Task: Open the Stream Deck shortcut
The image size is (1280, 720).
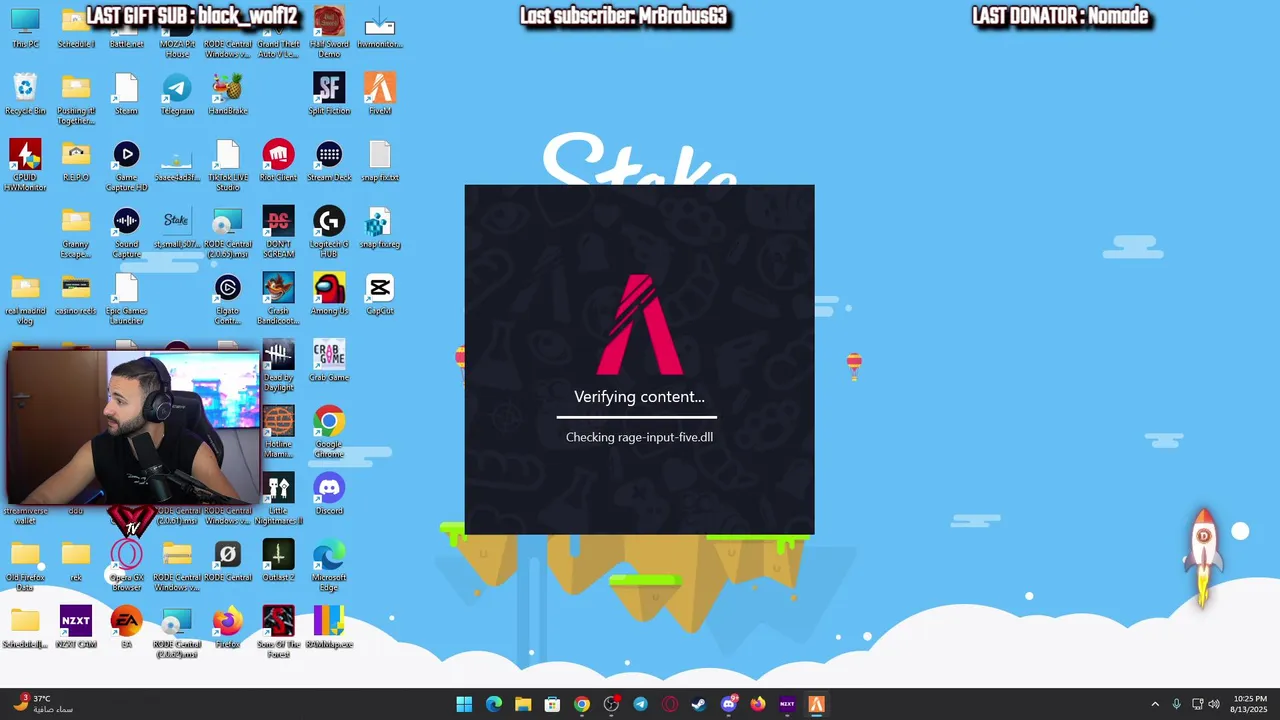Action: 329,160
